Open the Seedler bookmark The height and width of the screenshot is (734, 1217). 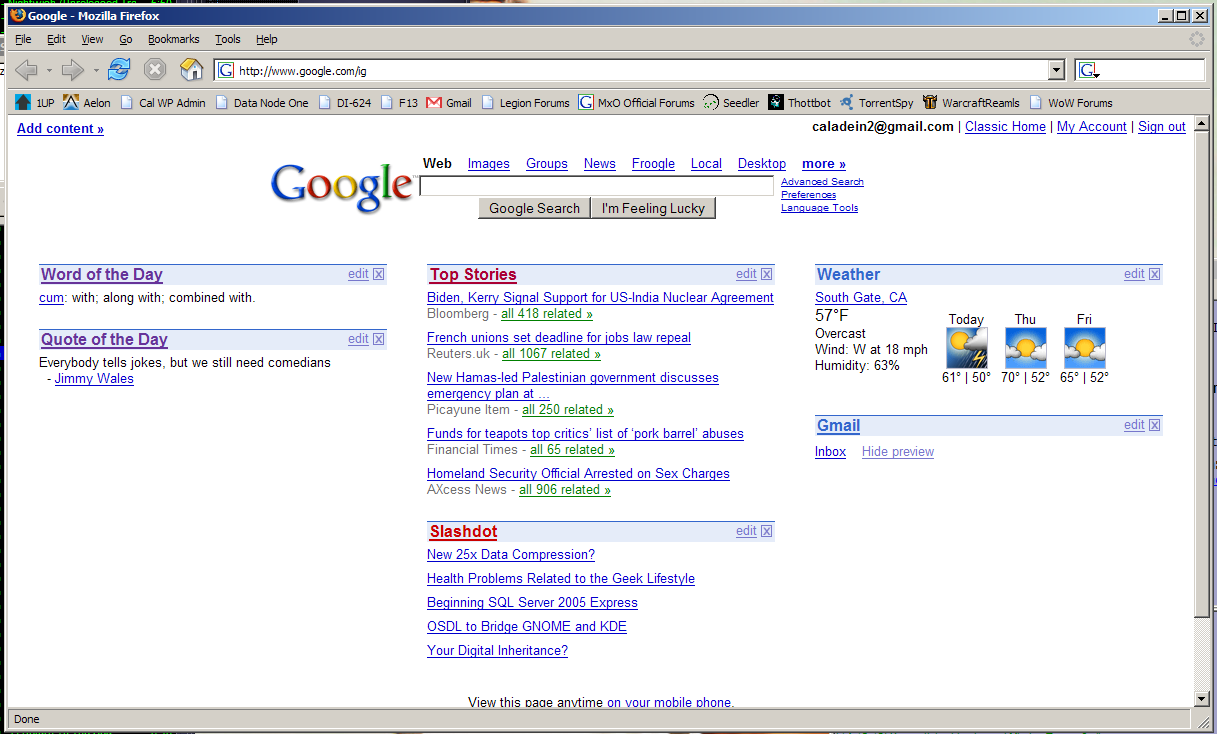(731, 102)
